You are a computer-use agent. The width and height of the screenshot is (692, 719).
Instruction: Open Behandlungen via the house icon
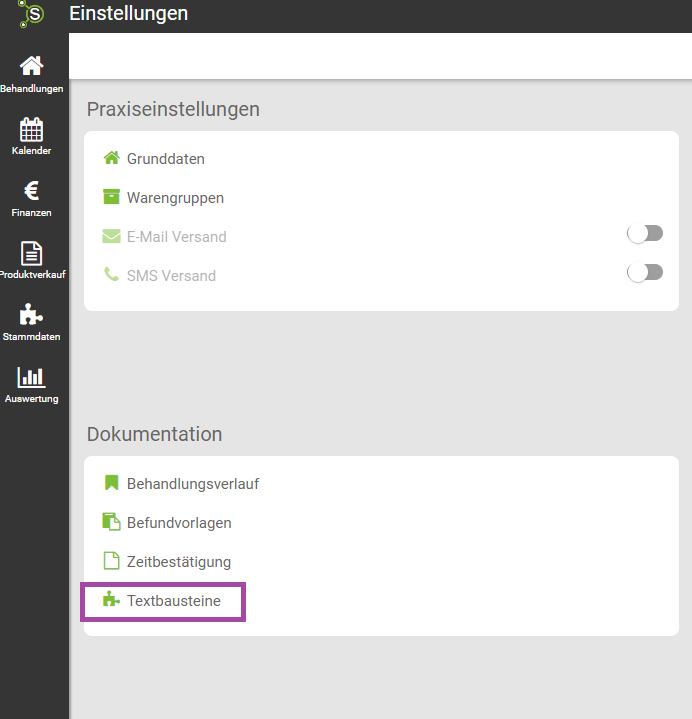pyautogui.click(x=31, y=66)
